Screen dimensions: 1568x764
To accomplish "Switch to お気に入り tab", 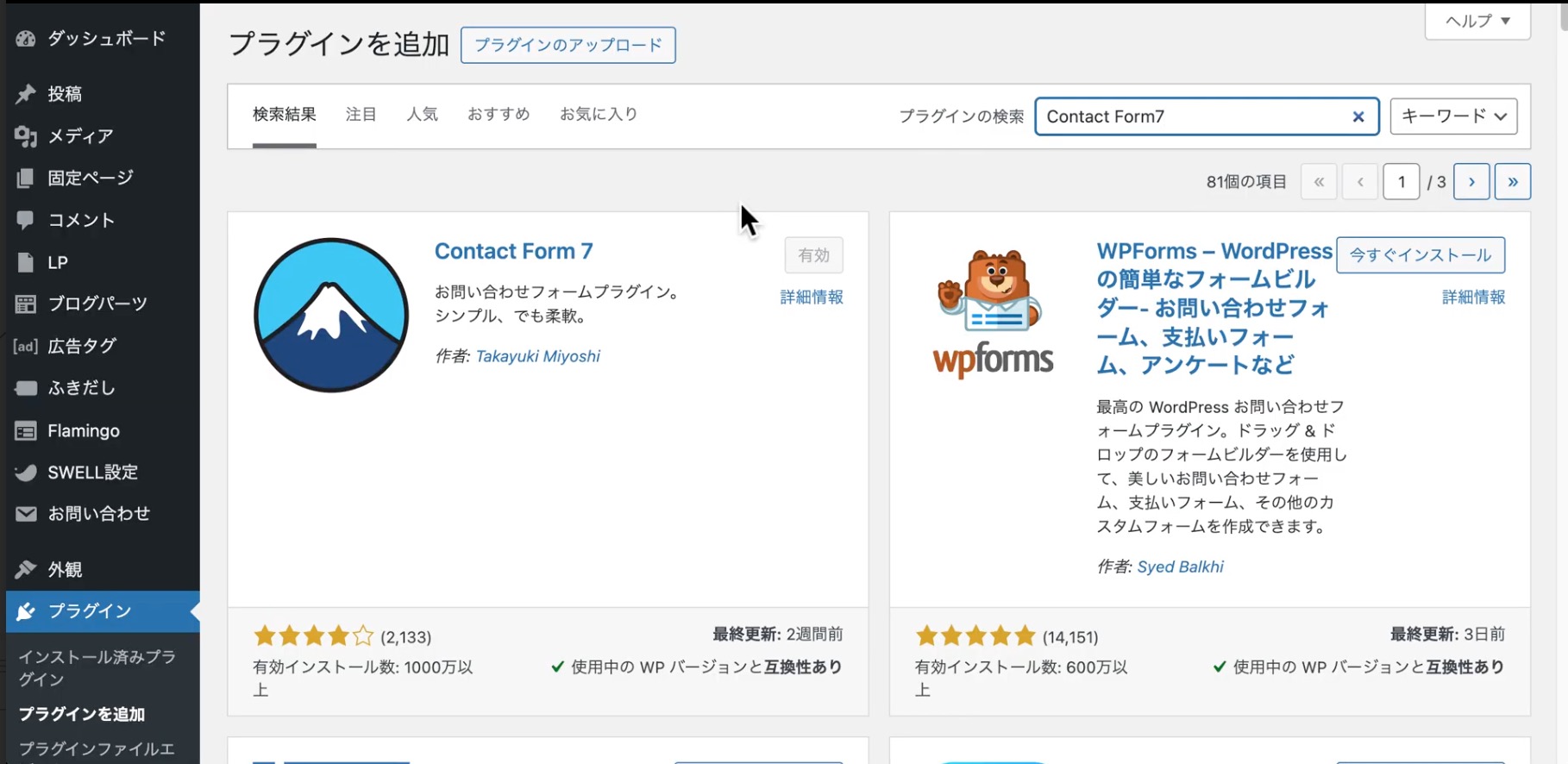I will point(599,115).
